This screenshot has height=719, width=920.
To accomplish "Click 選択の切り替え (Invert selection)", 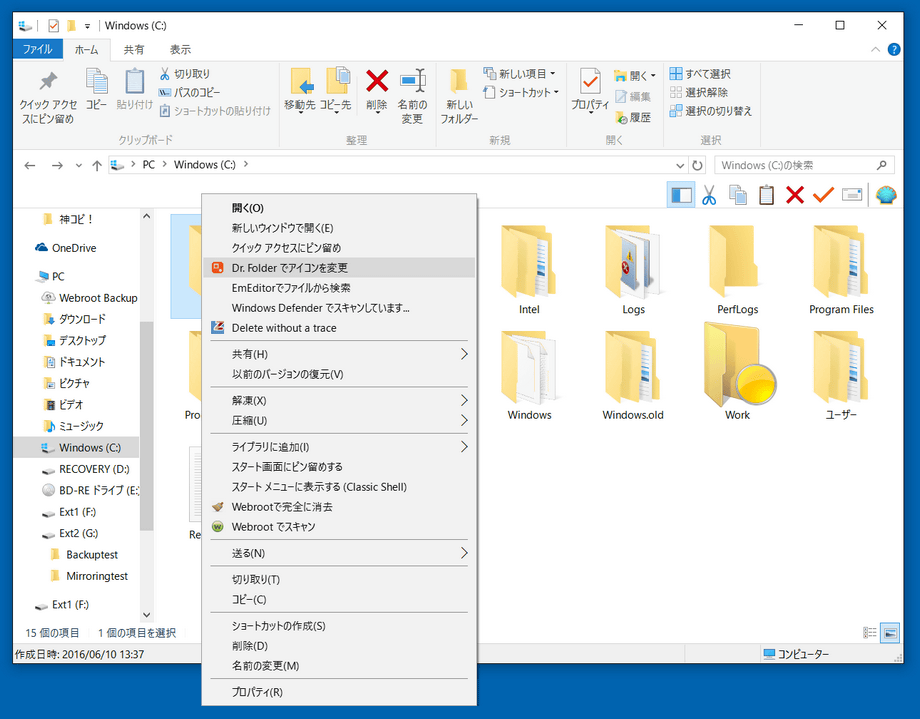I will point(711,110).
